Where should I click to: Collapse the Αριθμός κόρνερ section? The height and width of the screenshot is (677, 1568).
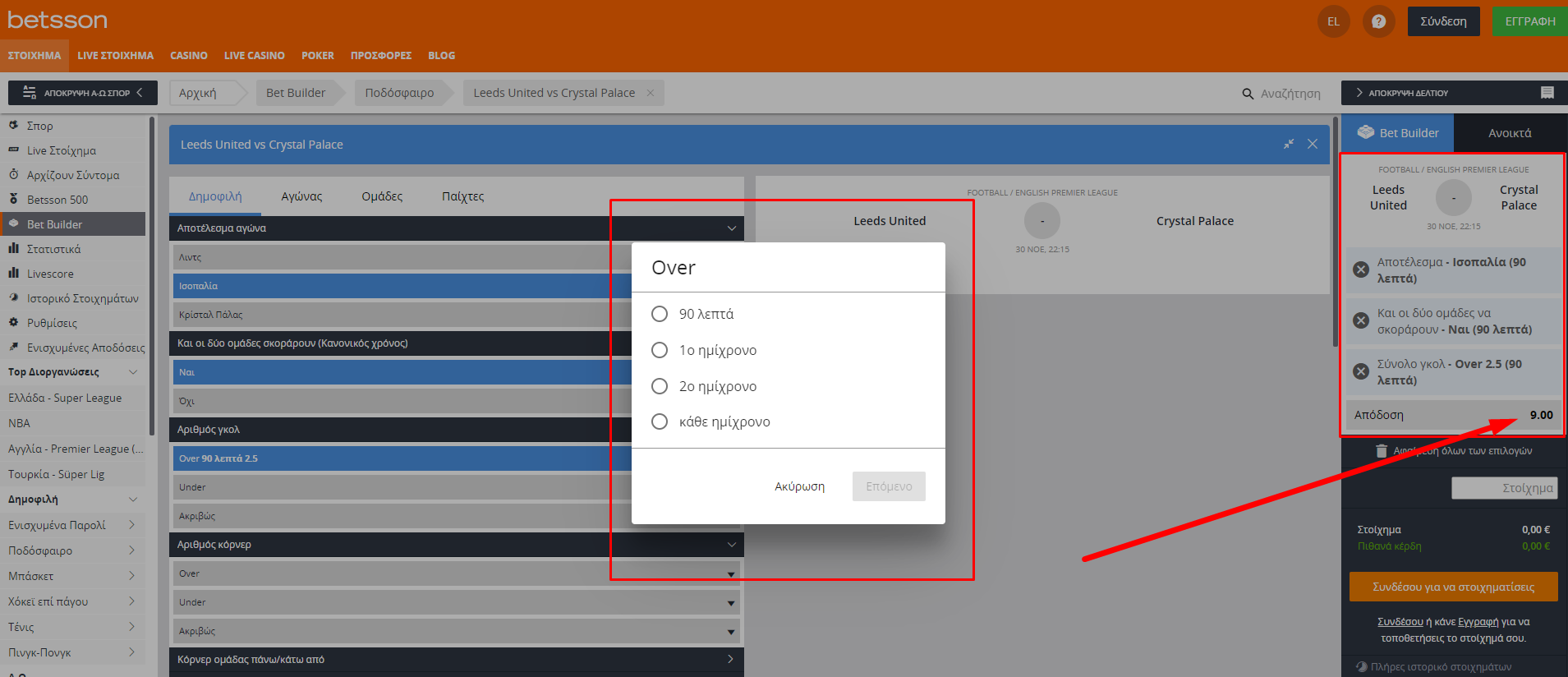pos(732,545)
